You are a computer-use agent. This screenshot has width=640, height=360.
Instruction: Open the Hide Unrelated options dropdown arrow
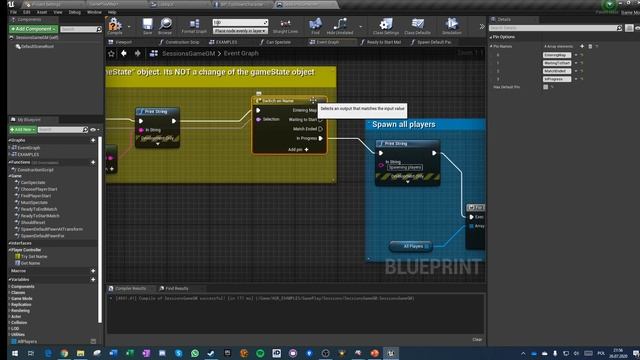pos(360,27)
